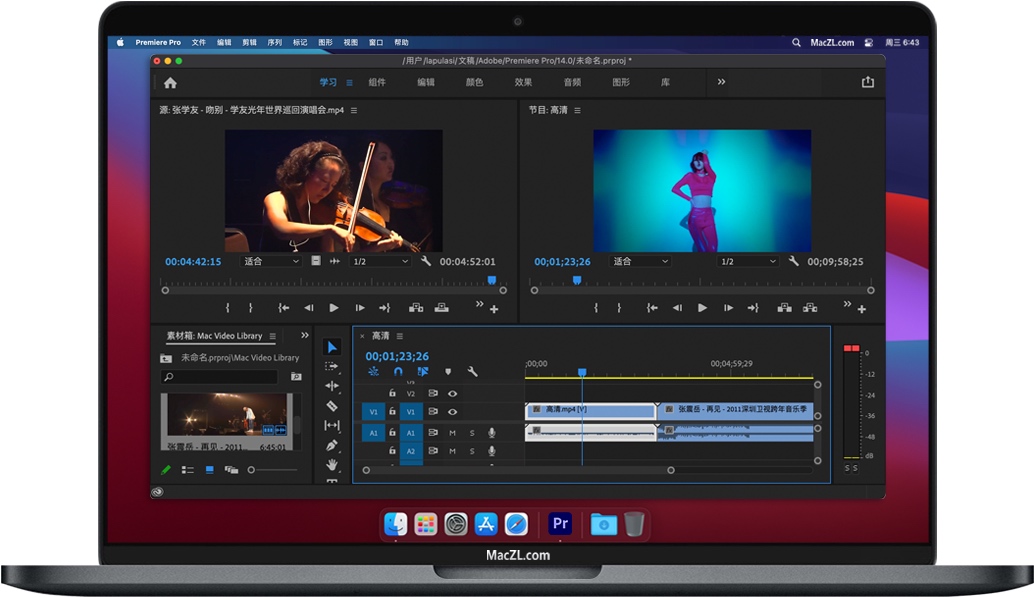The height and width of the screenshot is (597, 1034).
Task: Switch to the 效果 workspace tab
Action: coord(522,82)
